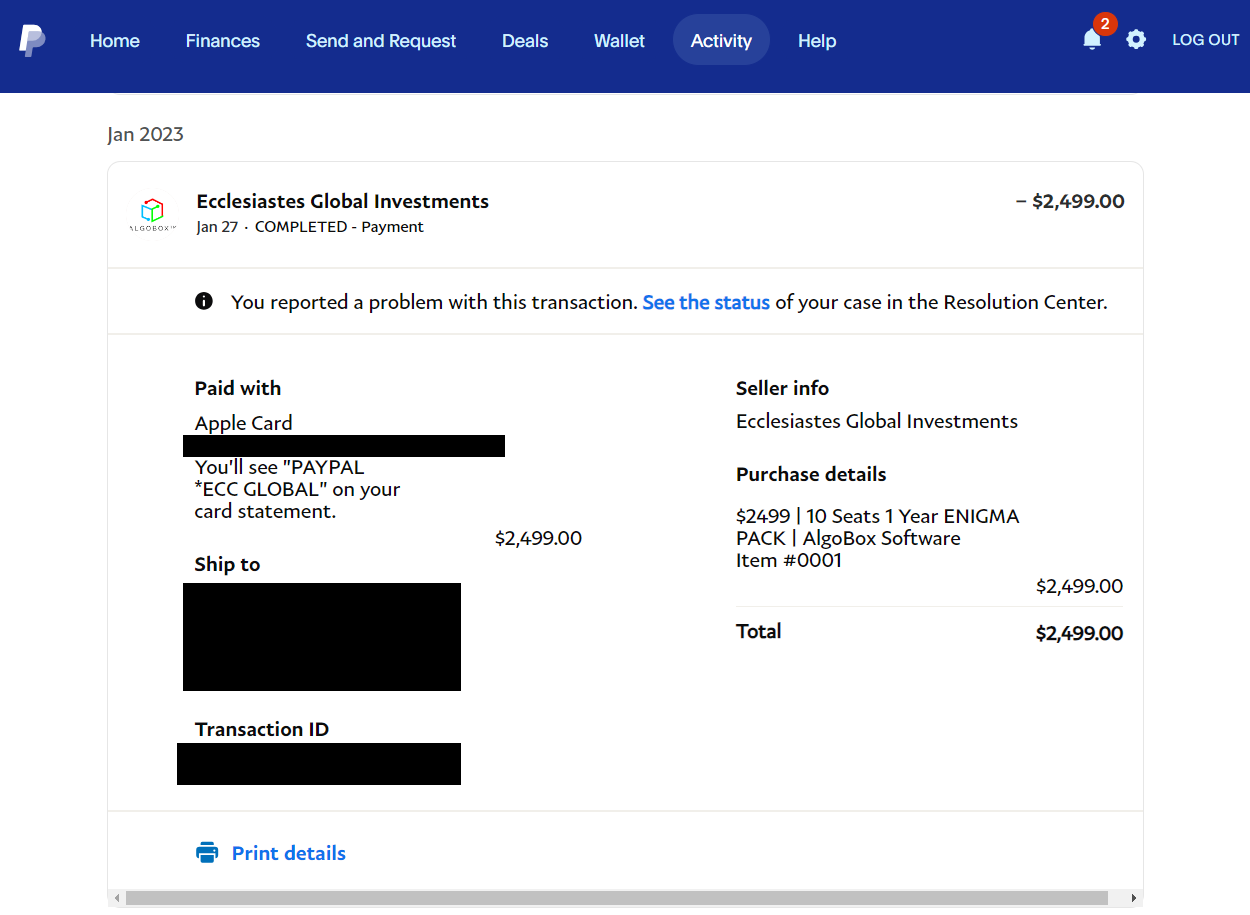Open the Finances menu item
Image resolution: width=1250 pixels, height=915 pixels.
point(223,41)
